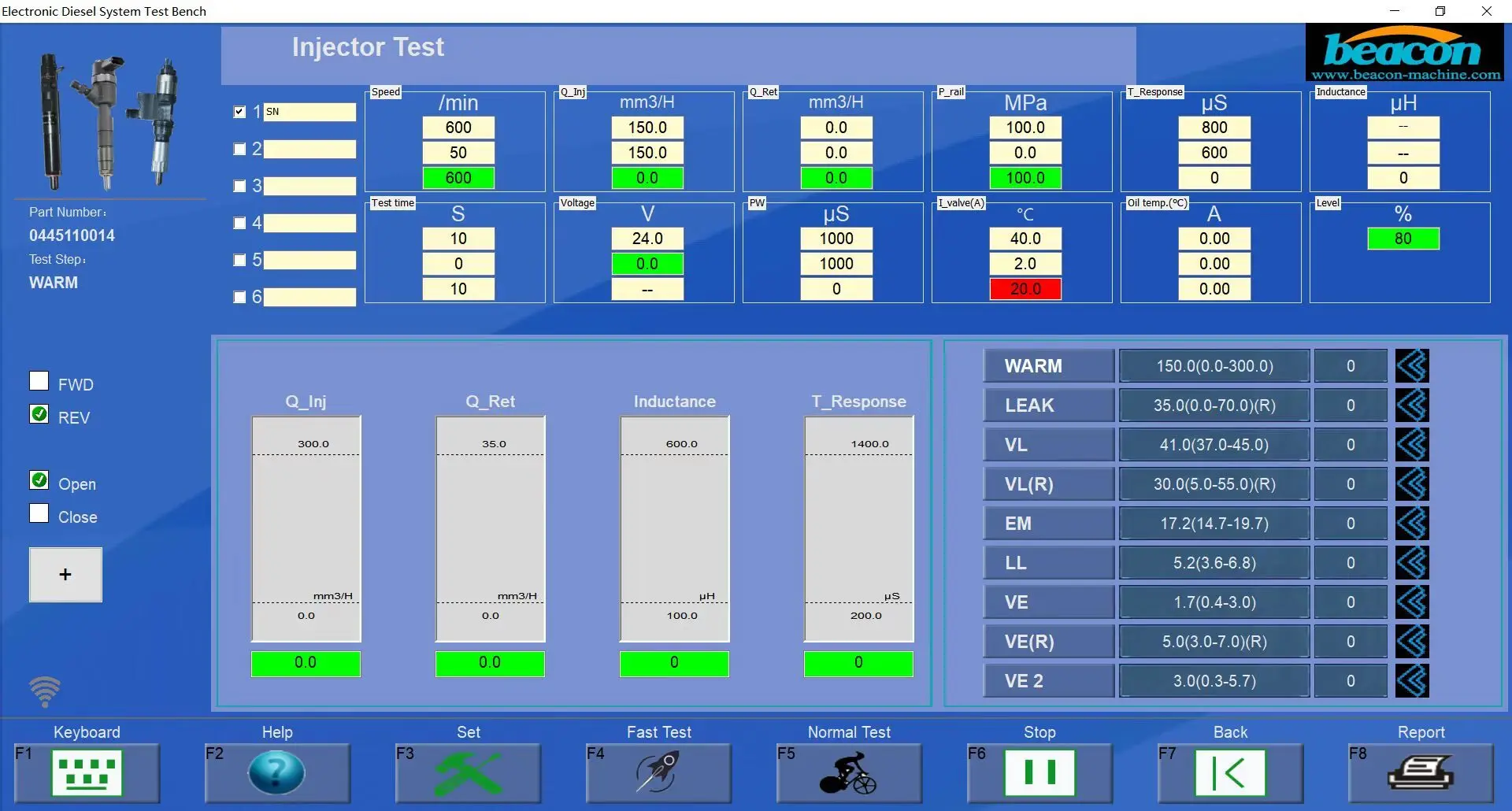The image size is (1512, 811).
Task: Click the arrow icon beside WARM row
Action: (x=1412, y=366)
